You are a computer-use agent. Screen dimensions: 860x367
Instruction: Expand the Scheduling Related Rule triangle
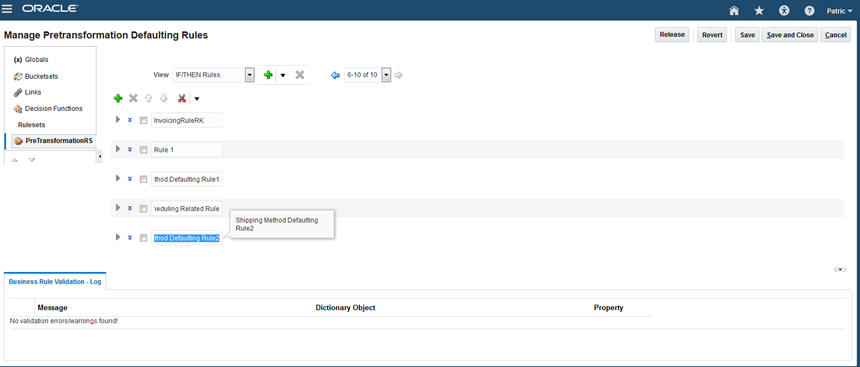117,207
